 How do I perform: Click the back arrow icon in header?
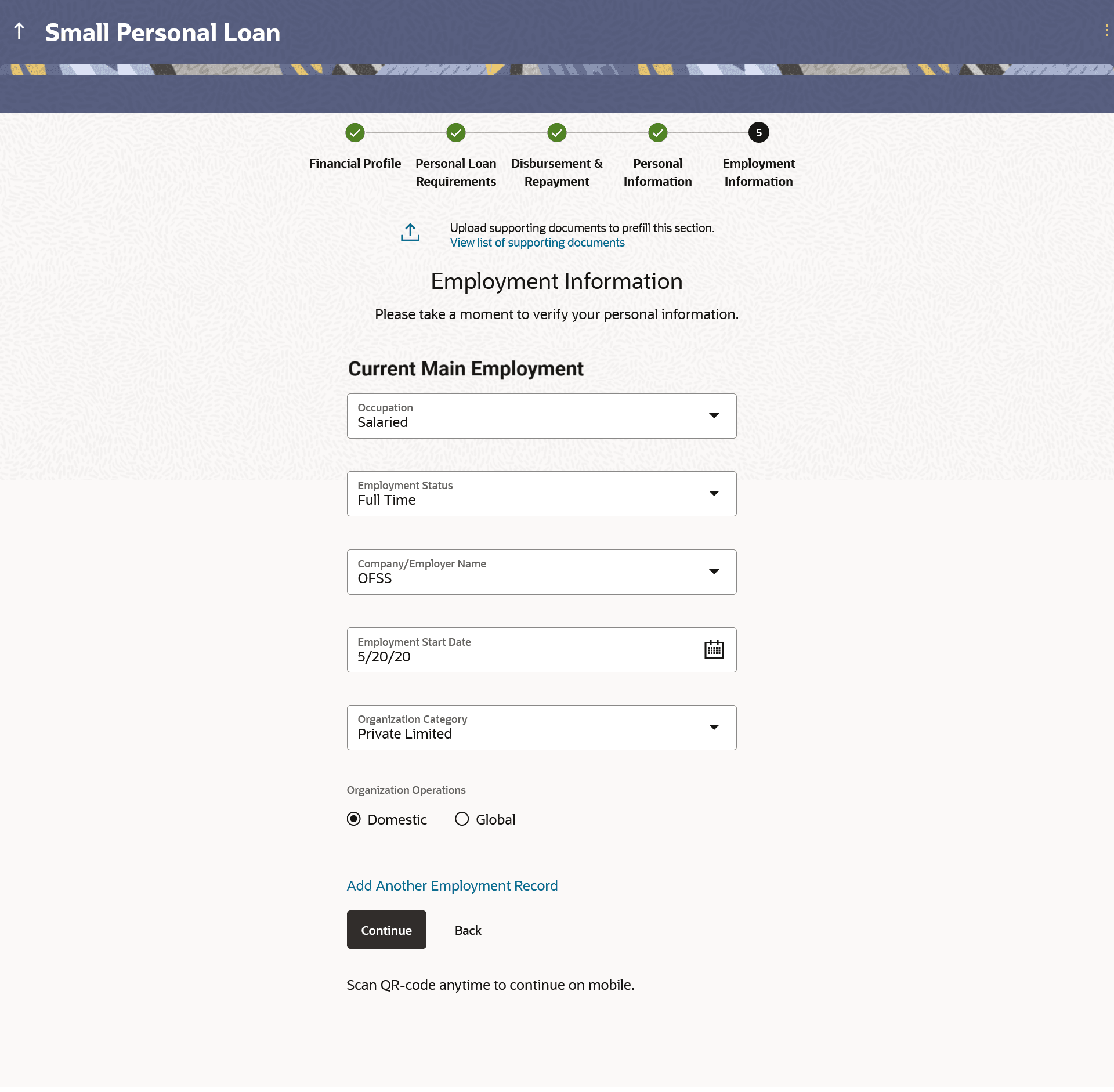pos(19,32)
